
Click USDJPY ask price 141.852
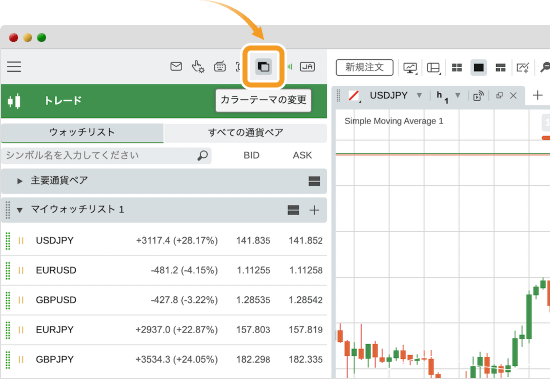coord(305,241)
